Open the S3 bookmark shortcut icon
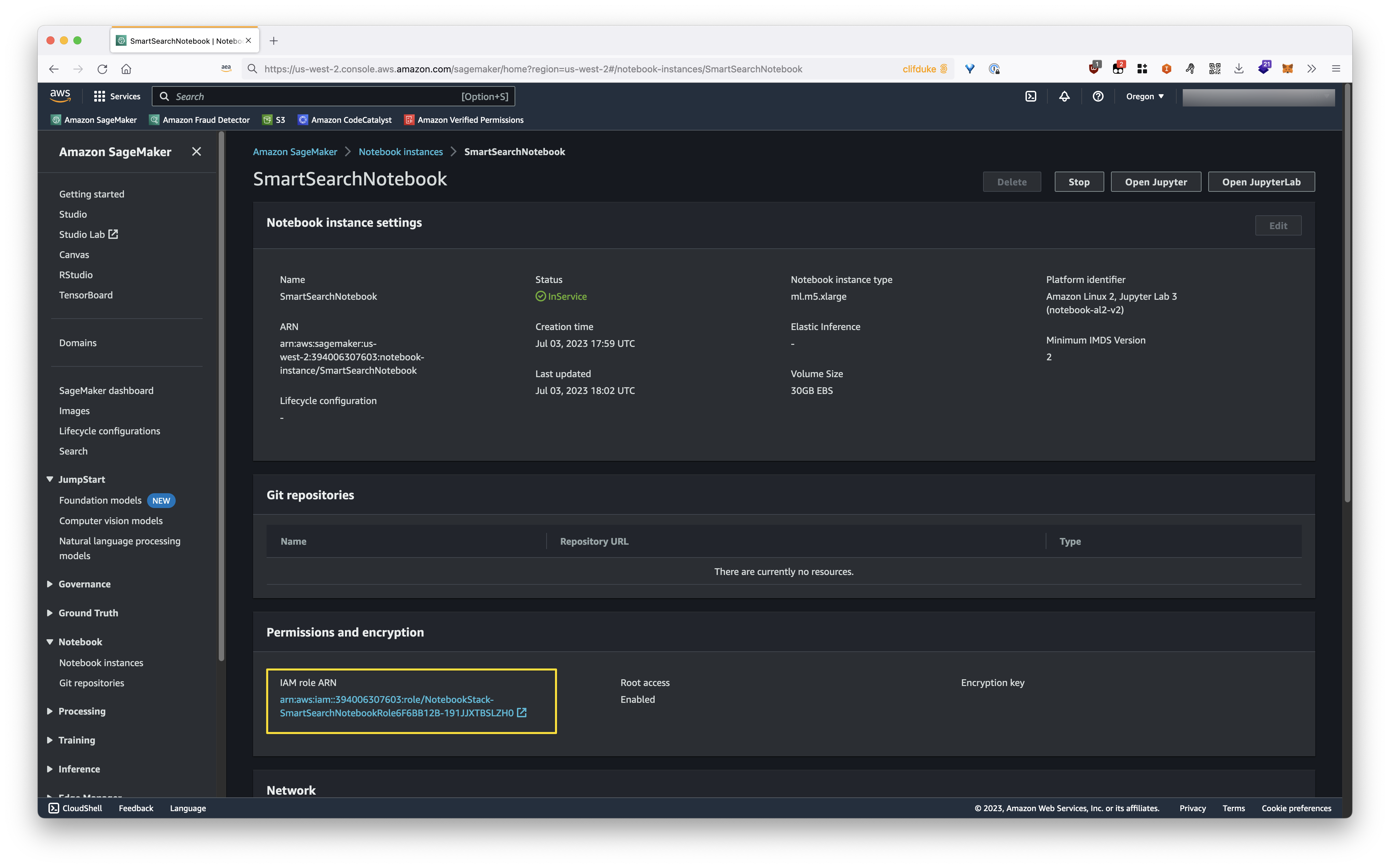 tap(268, 120)
